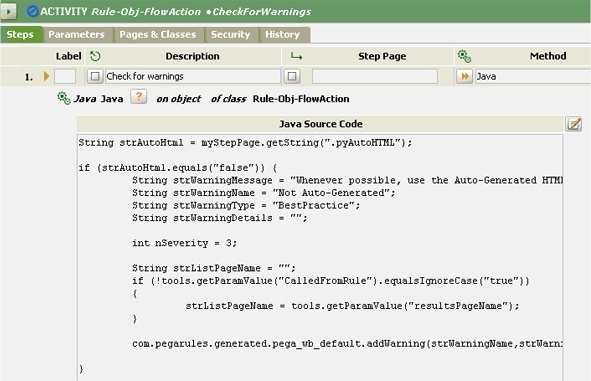Click the green arrow Step Page header icon
Viewport: 591px width, 381px height.
[297, 57]
